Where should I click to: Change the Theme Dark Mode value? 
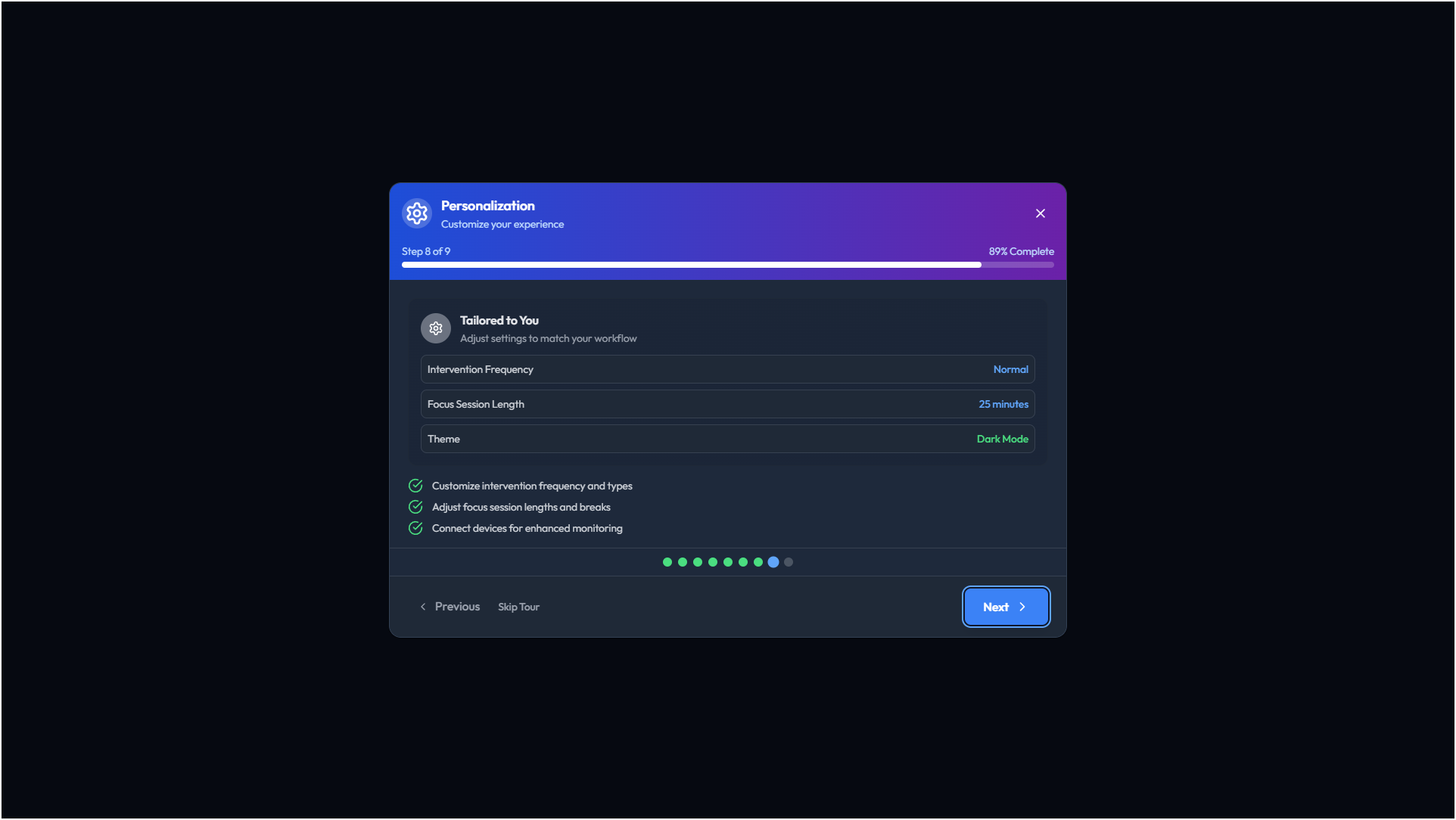tap(1002, 439)
